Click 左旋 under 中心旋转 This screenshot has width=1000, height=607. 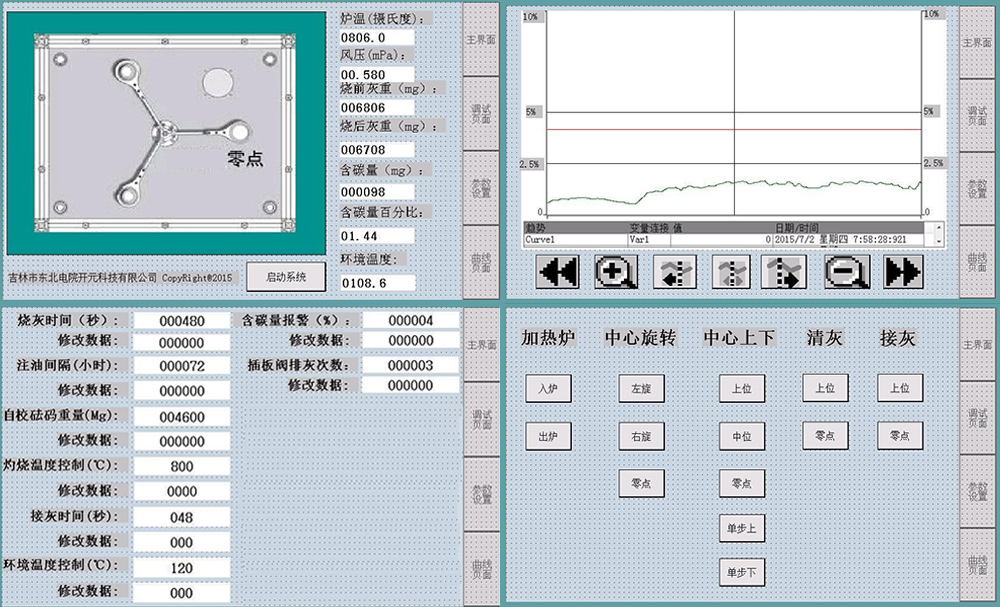click(x=641, y=388)
